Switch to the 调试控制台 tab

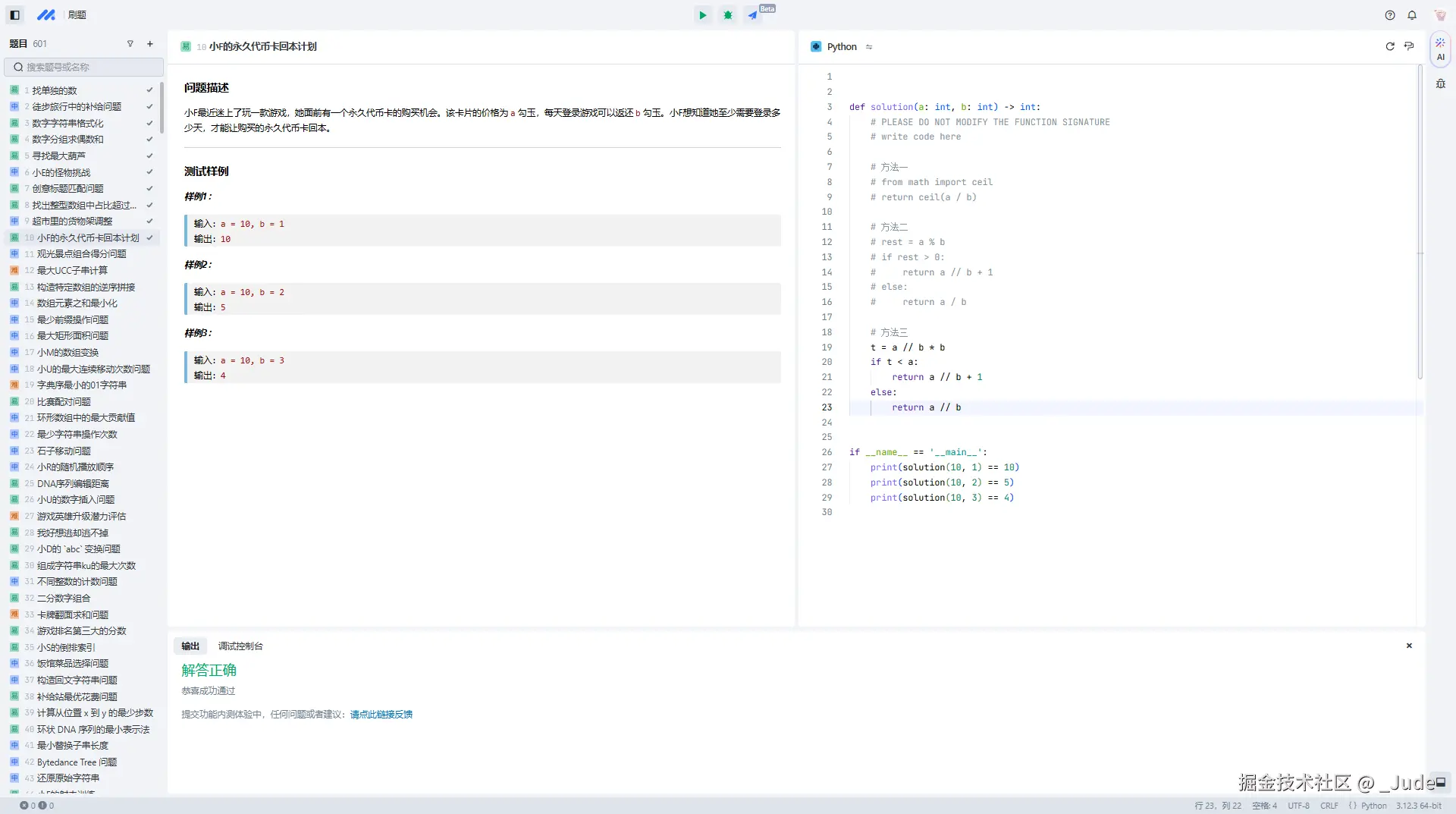240,646
